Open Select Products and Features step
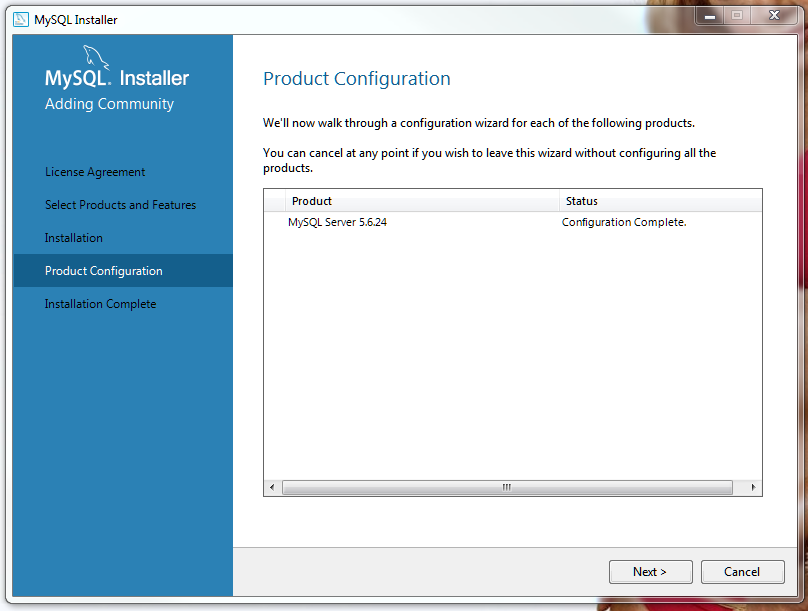The height and width of the screenshot is (611, 808). 121,205
